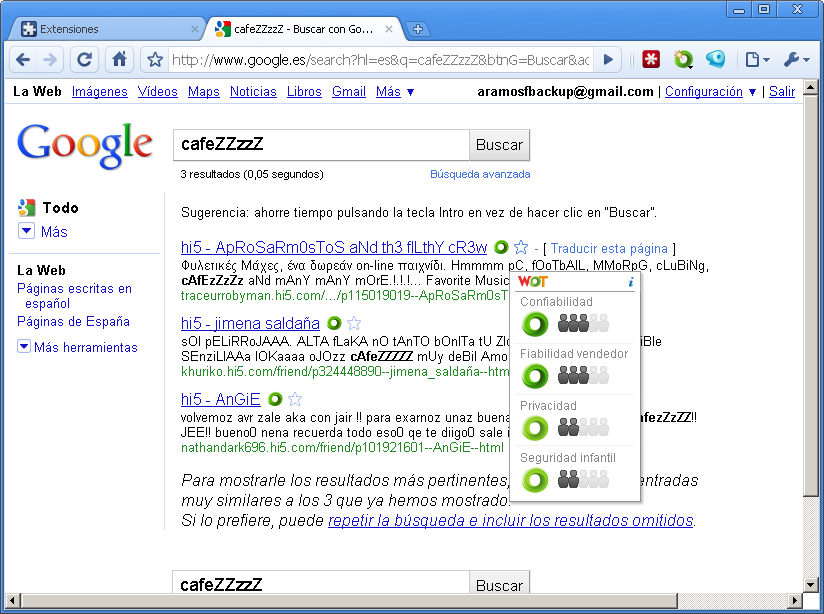
Task: Reload the page with the refresh icon
Action: click(x=85, y=60)
